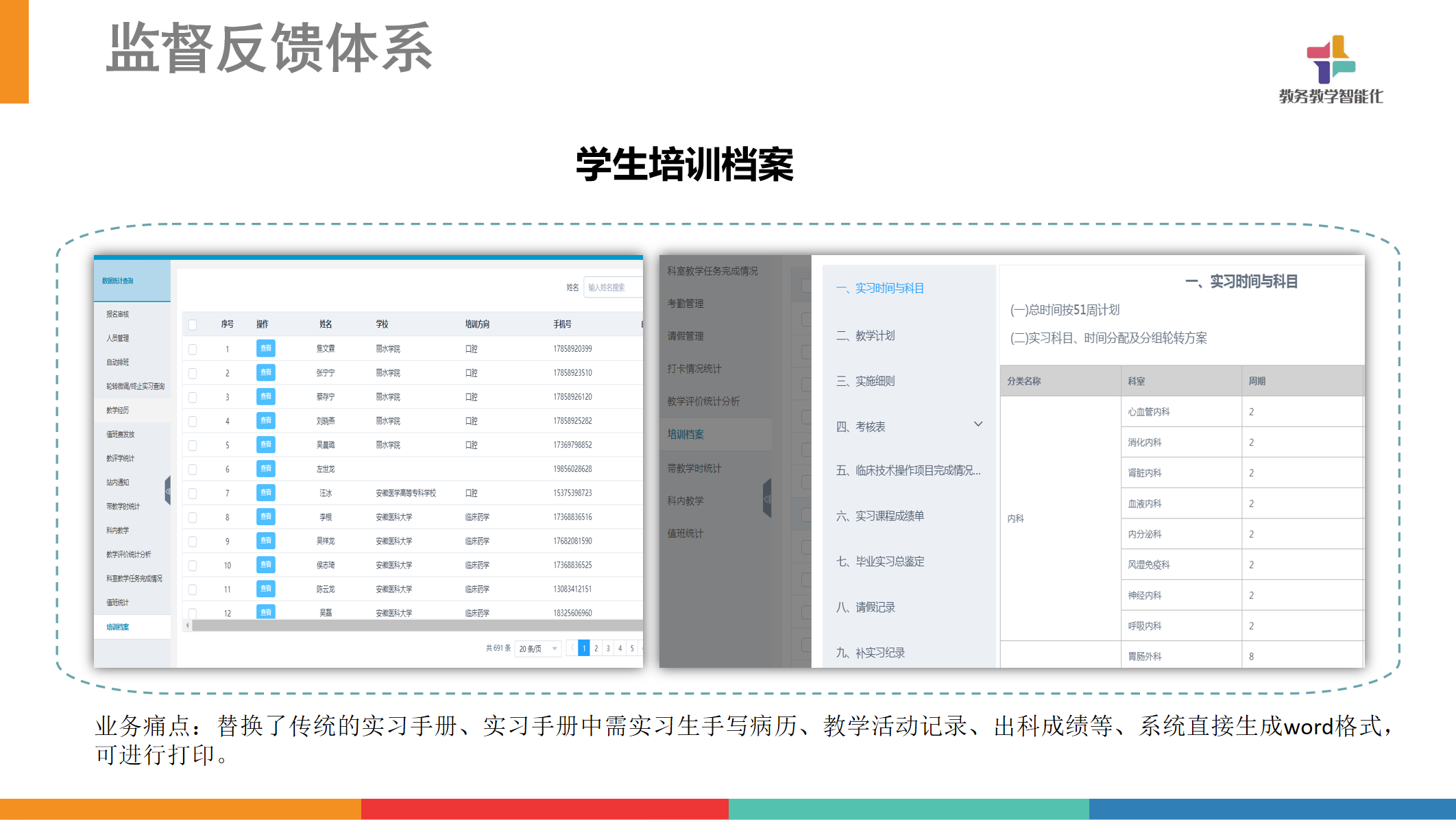Click the 输入姓名搜索 name search field
The width and height of the screenshot is (1456, 820).
(612, 287)
